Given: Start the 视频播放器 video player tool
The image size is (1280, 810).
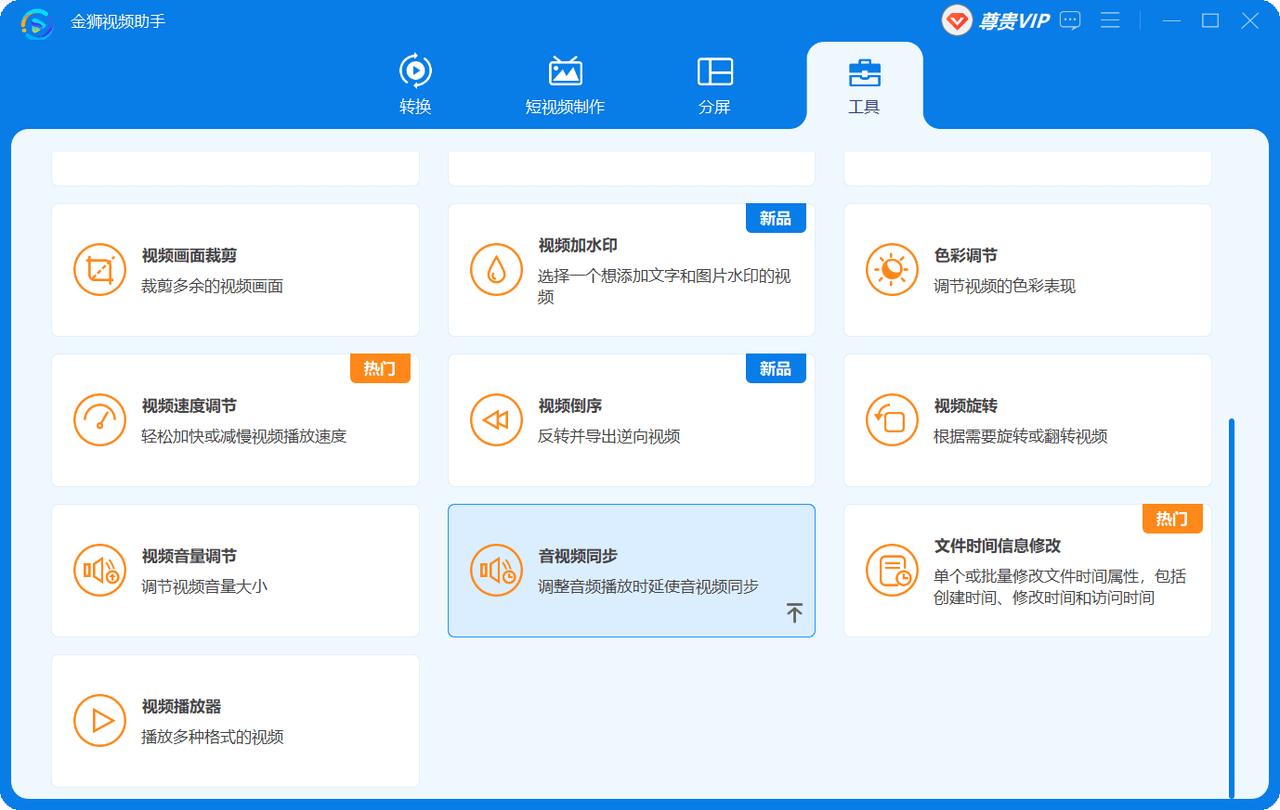Looking at the screenshot, I should tap(235, 720).
